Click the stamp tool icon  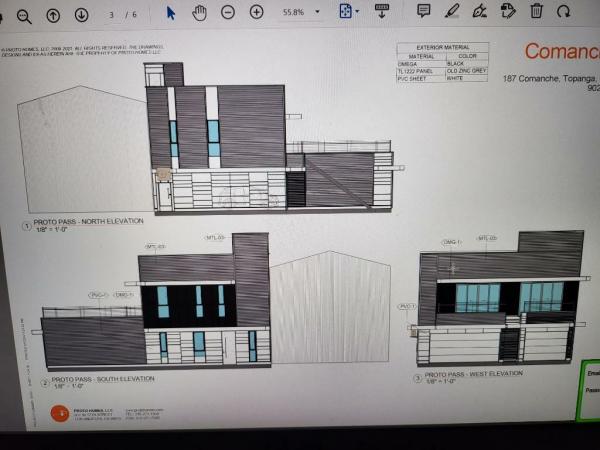508,11
